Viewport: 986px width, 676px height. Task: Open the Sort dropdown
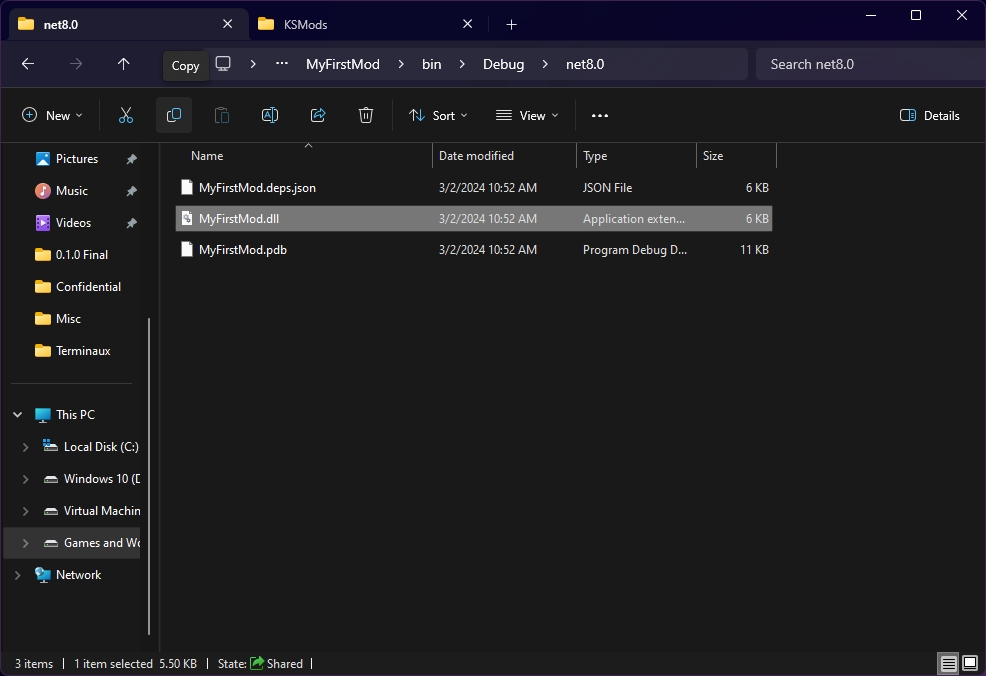438,116
